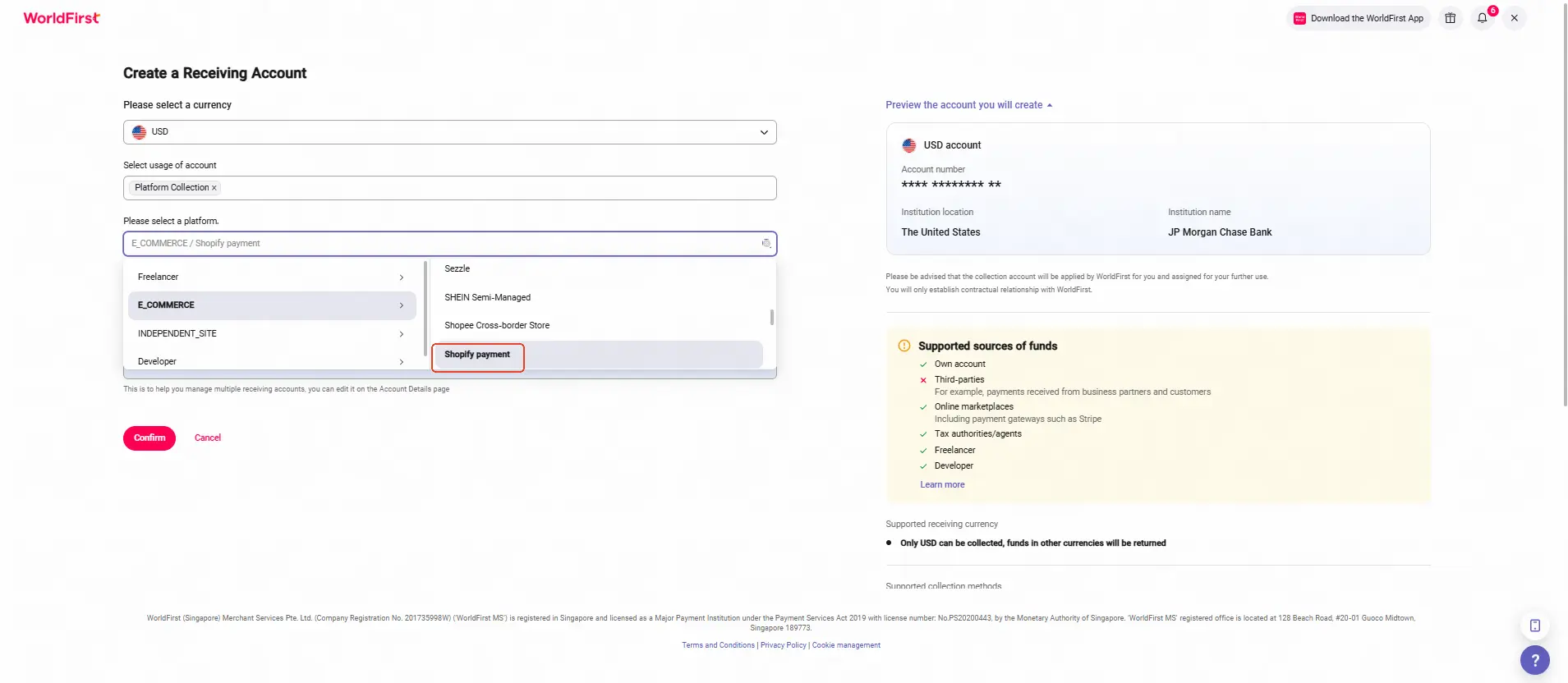Screen dimensions: 1568x683
Task: Click the Tax authorities/agents check mark icon
Action: tap(923, 434)
